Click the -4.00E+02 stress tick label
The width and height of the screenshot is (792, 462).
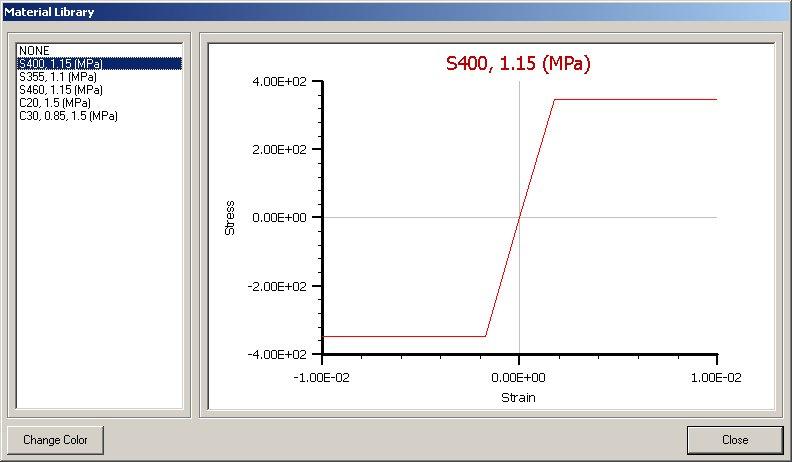(279, 354)
